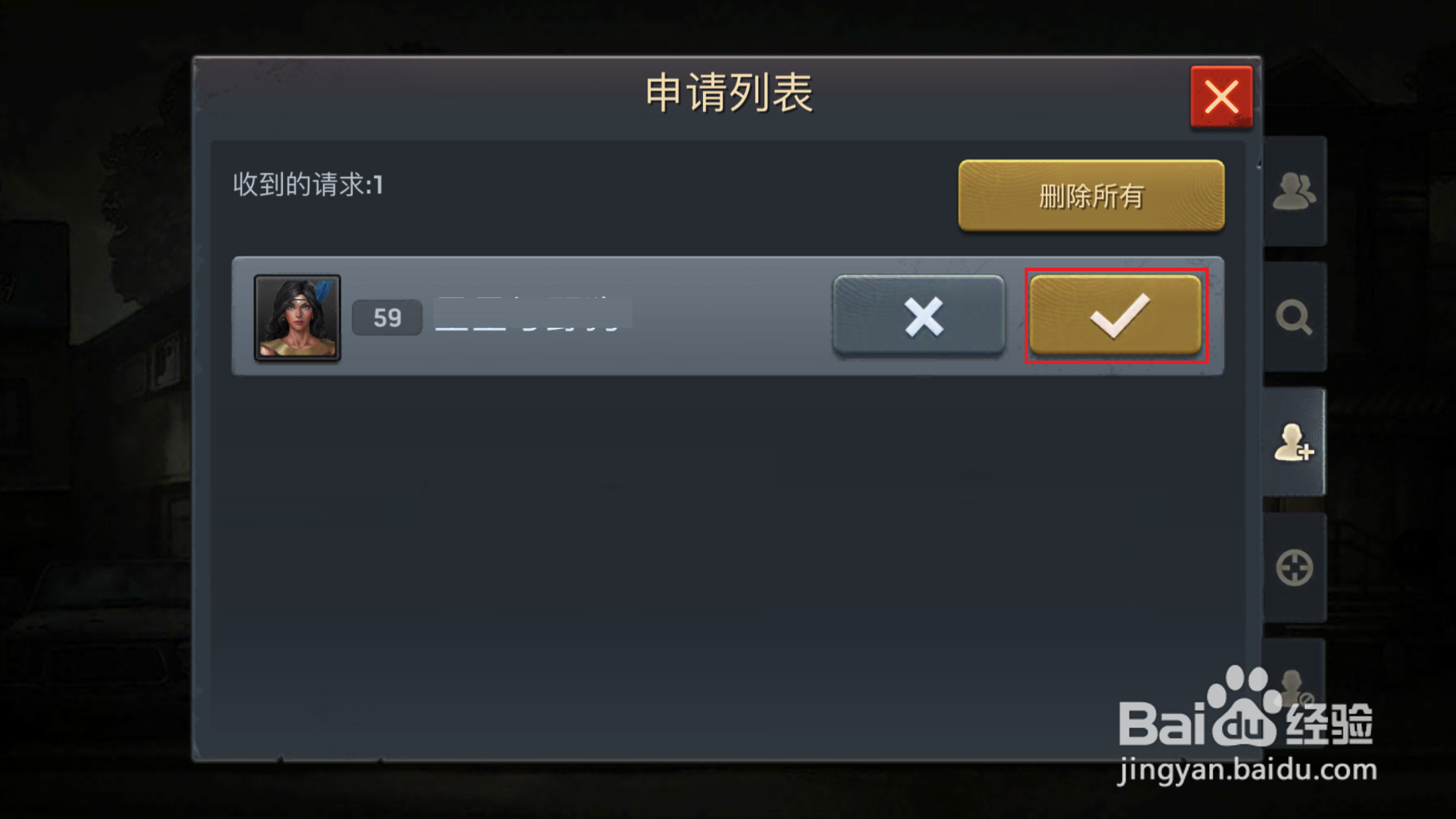Click the 申请列表 title text
This screenshot has height=819, width=1456.
(x=729, y=93)
